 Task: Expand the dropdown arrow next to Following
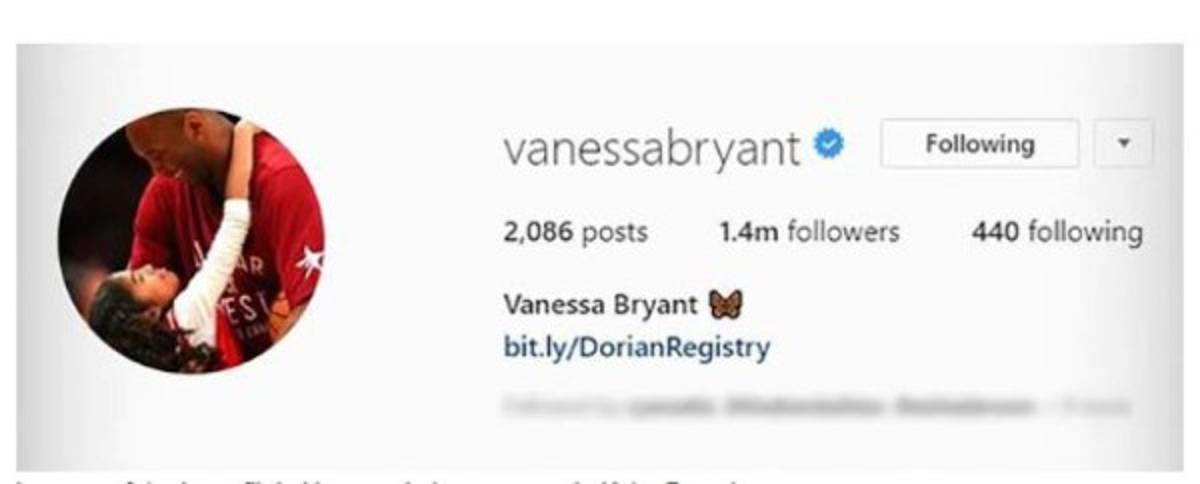point(1123,144)
